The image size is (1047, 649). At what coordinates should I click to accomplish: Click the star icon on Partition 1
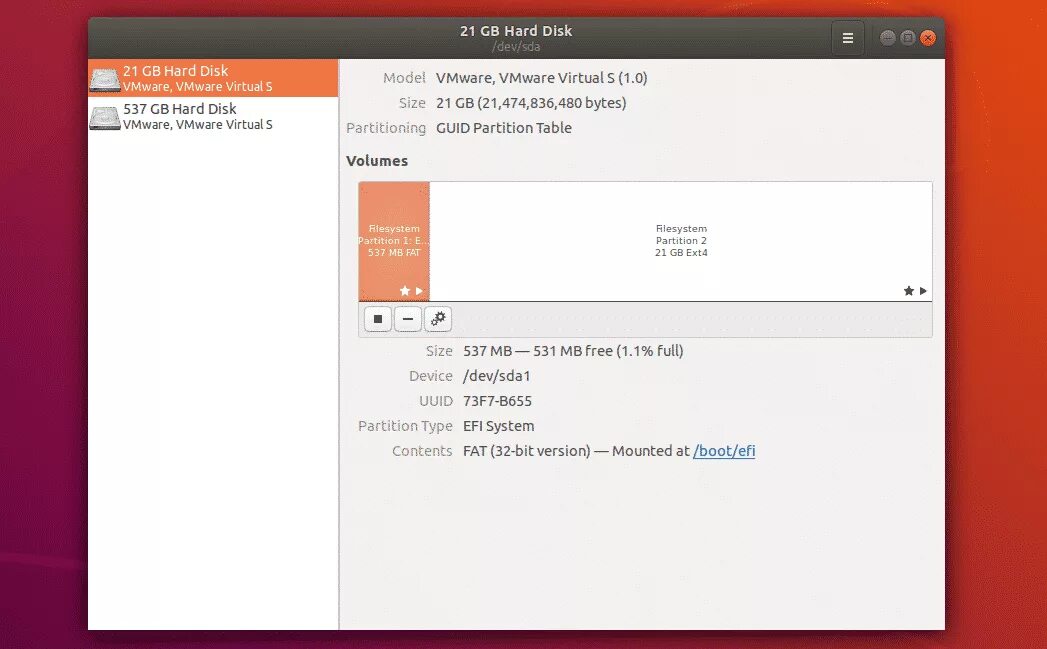(405, 290)
